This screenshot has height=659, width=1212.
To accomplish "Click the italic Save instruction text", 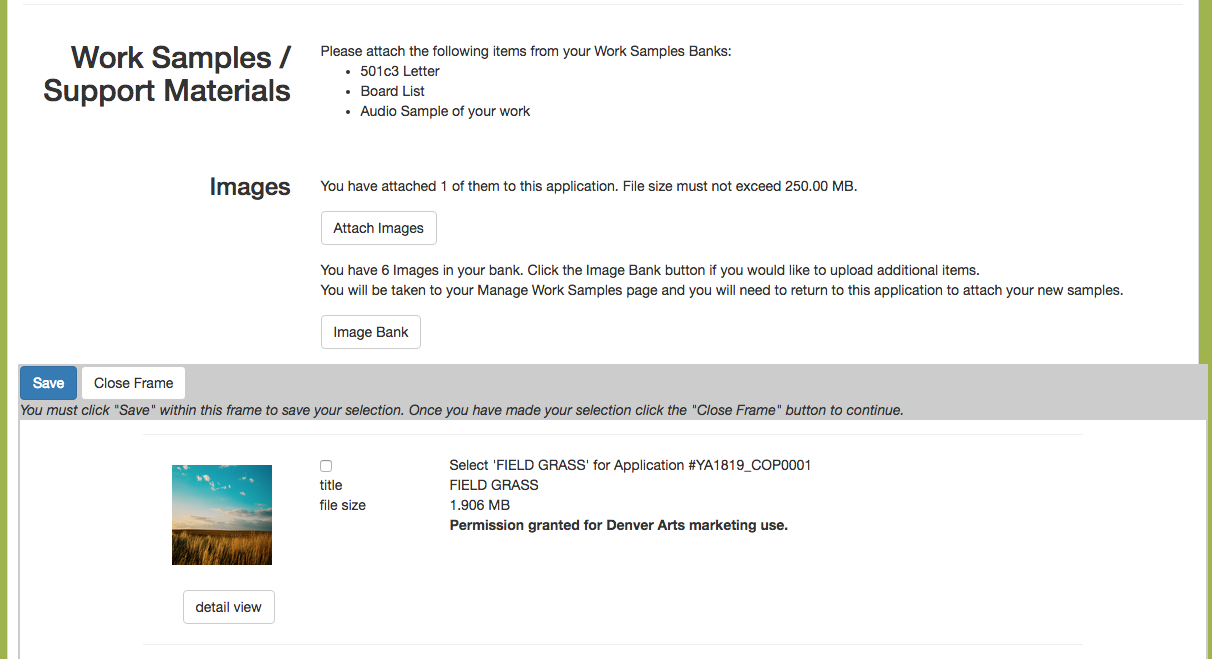I will click(462, 410).
